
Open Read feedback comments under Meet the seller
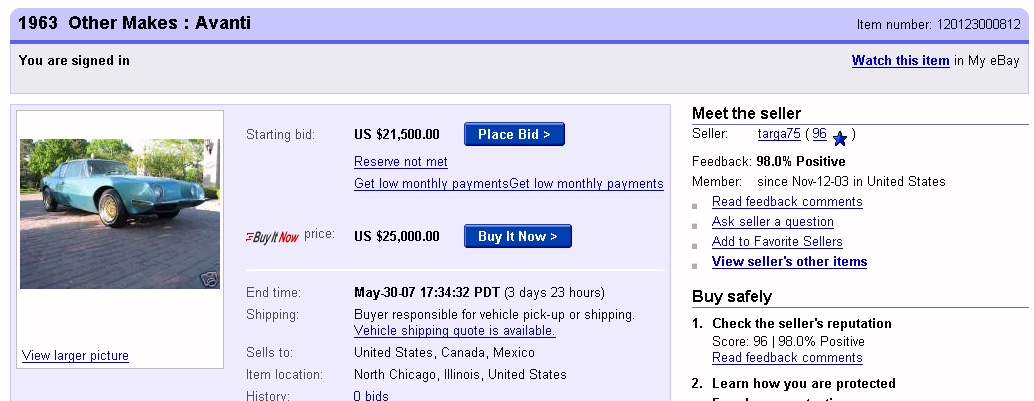point(787,202)
